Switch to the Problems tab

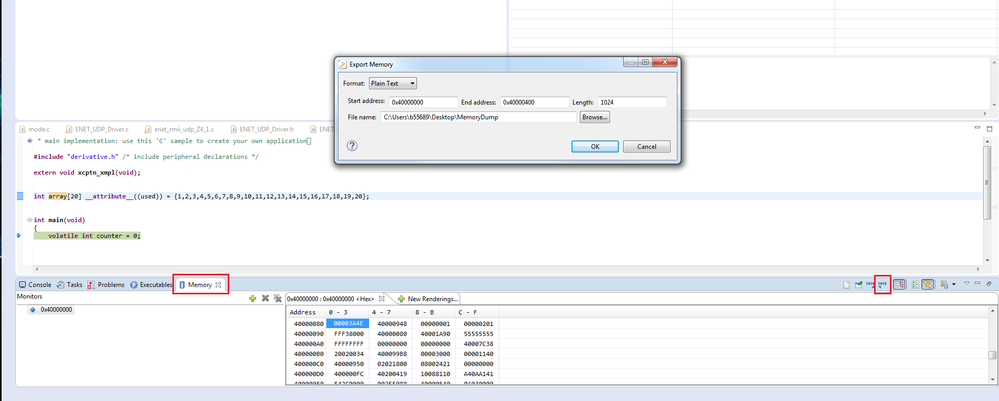[x=106, y=285]
